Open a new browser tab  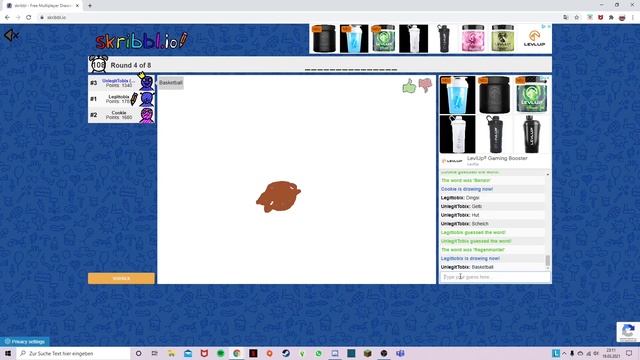point(90,6)
